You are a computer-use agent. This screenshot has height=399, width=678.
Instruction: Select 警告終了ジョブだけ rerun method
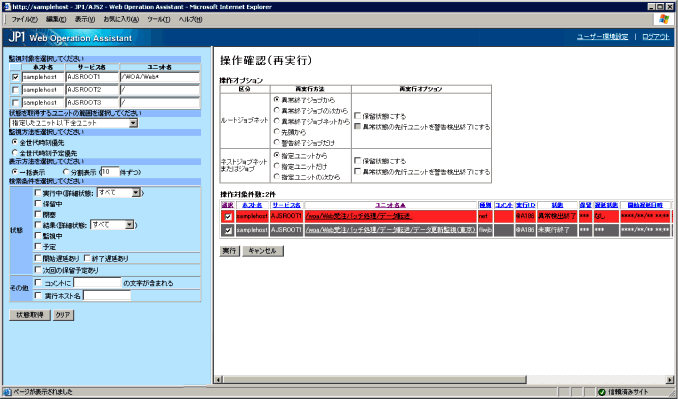tap(277, 142)
